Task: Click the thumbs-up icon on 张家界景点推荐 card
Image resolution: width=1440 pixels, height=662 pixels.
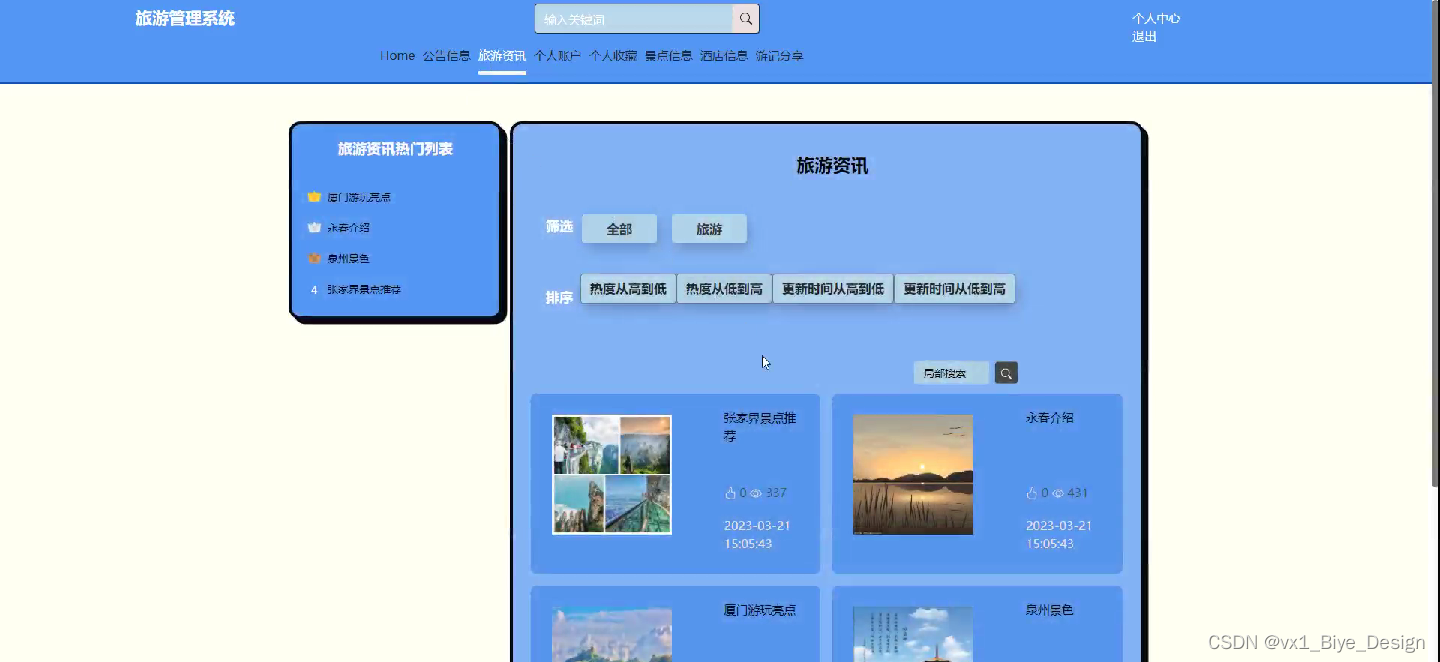Action: [730, 493]
